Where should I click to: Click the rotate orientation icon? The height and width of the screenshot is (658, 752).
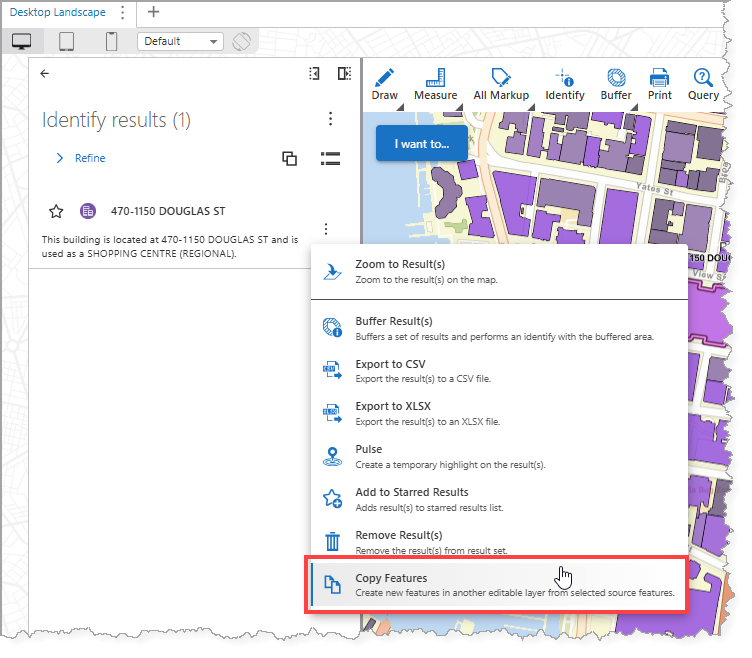coord(241,41)
